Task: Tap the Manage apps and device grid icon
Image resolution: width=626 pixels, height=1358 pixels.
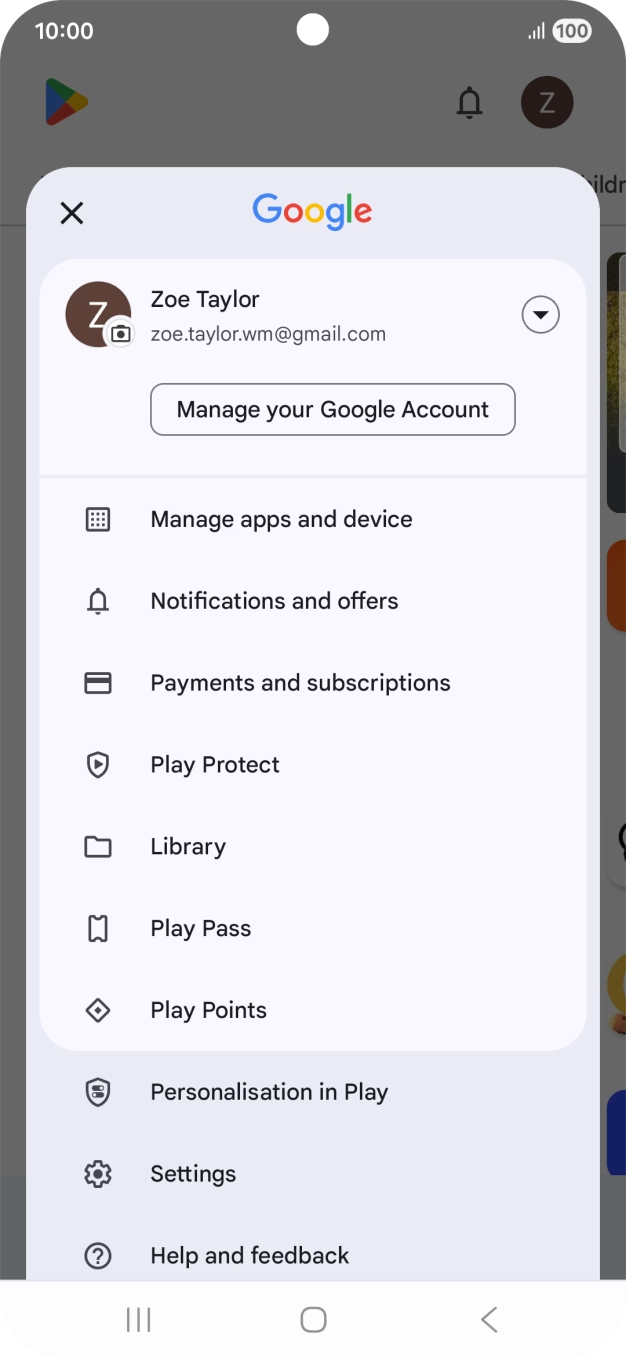Action: coord(98,519)
